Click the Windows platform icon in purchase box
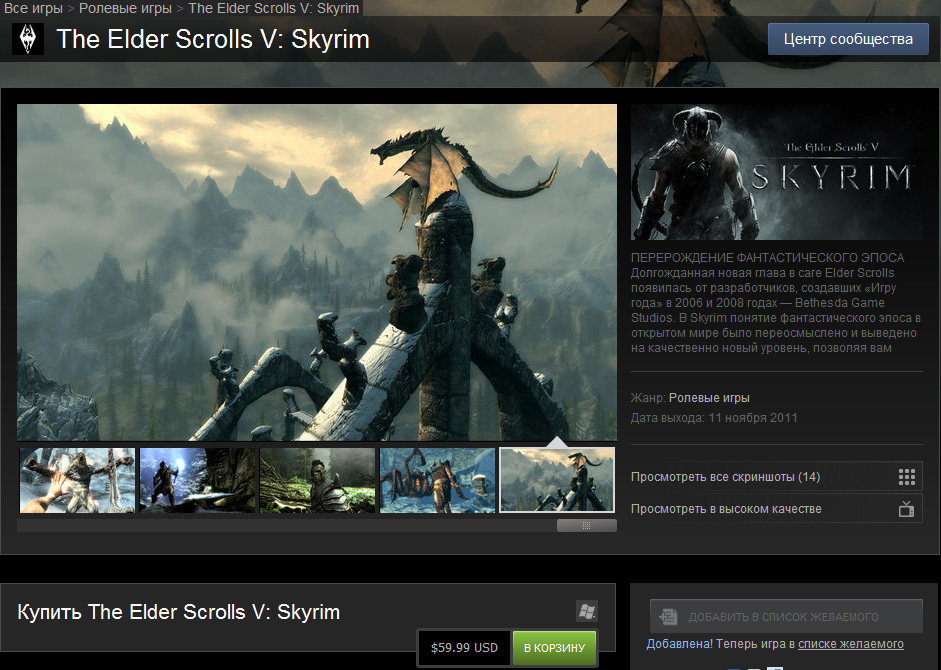 pos(586,612)
